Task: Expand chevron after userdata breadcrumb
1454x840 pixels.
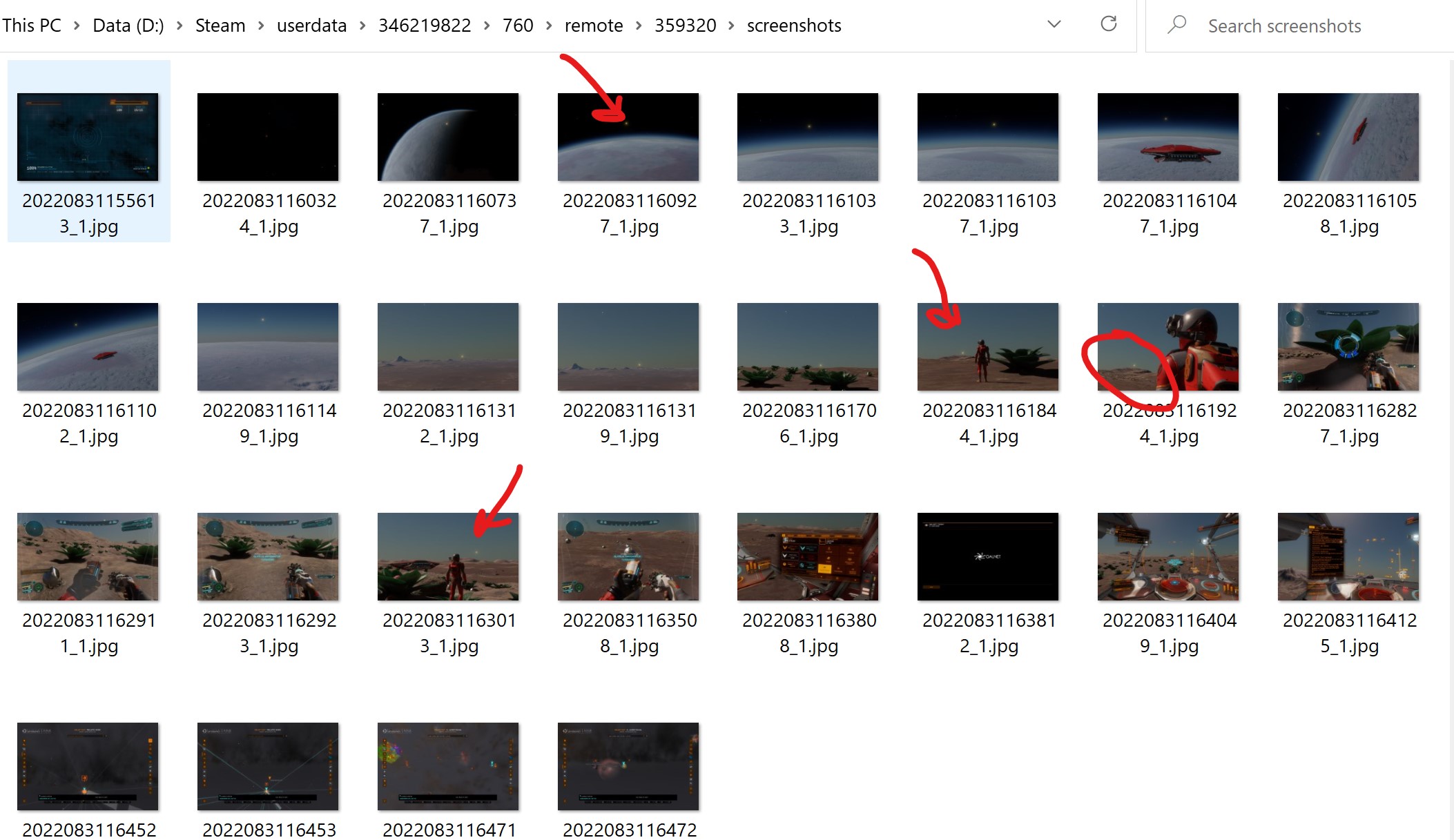Action: tap(362, 26)
